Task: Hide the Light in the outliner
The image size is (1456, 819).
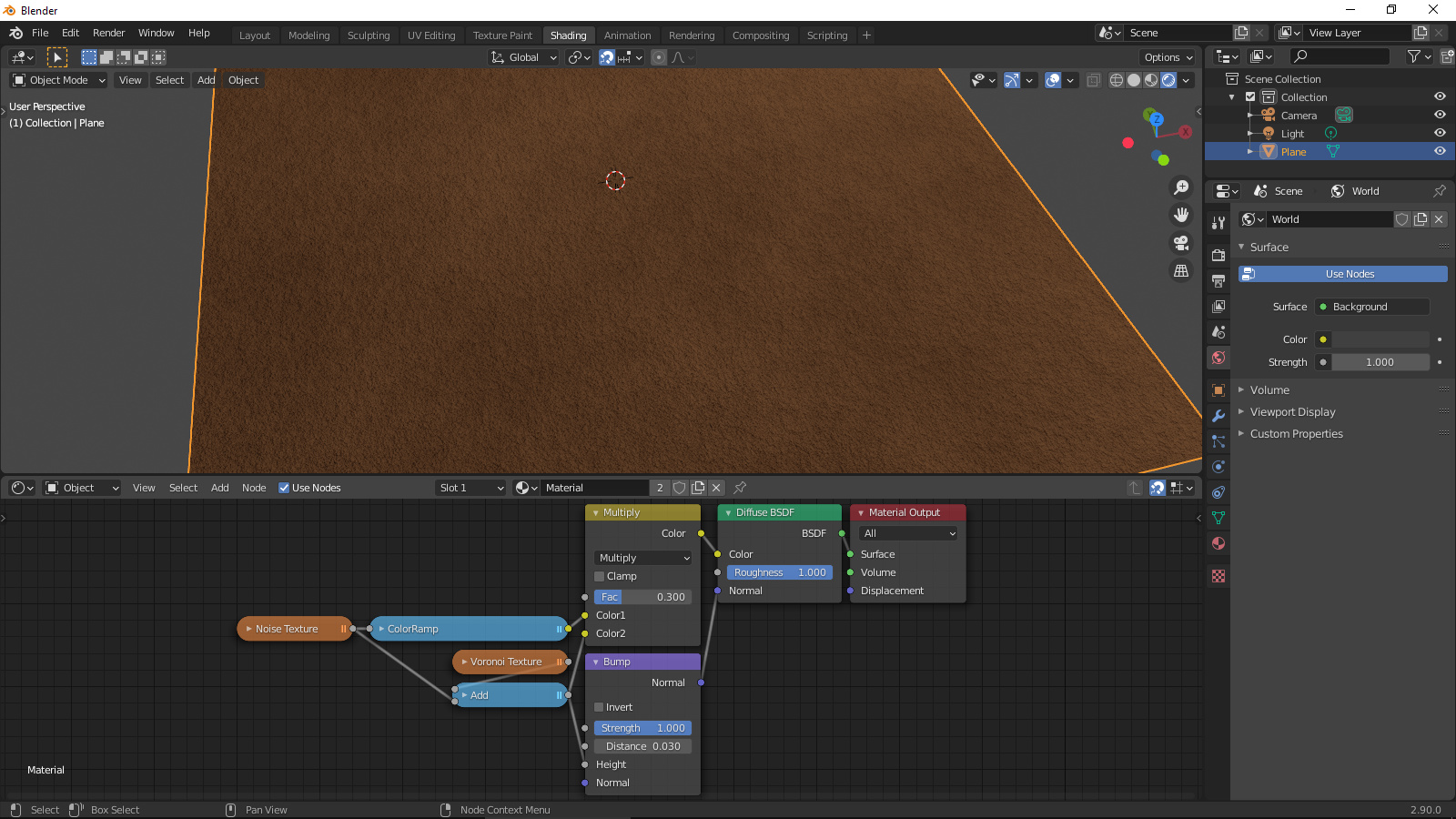Action: (1440, 133)
